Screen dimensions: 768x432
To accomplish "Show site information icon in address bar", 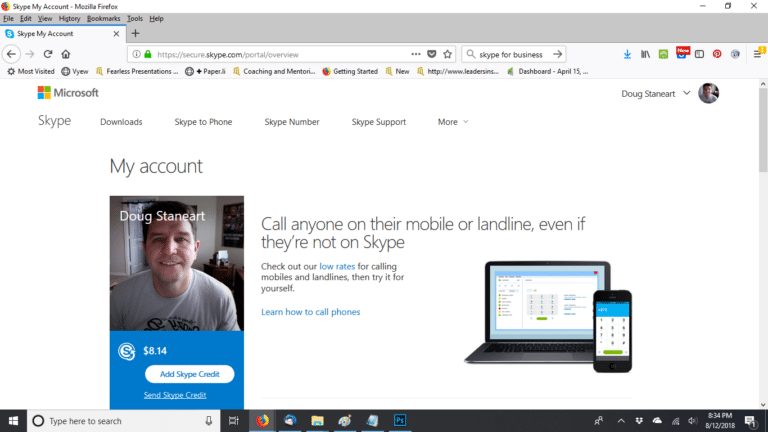I will point(137,54).
